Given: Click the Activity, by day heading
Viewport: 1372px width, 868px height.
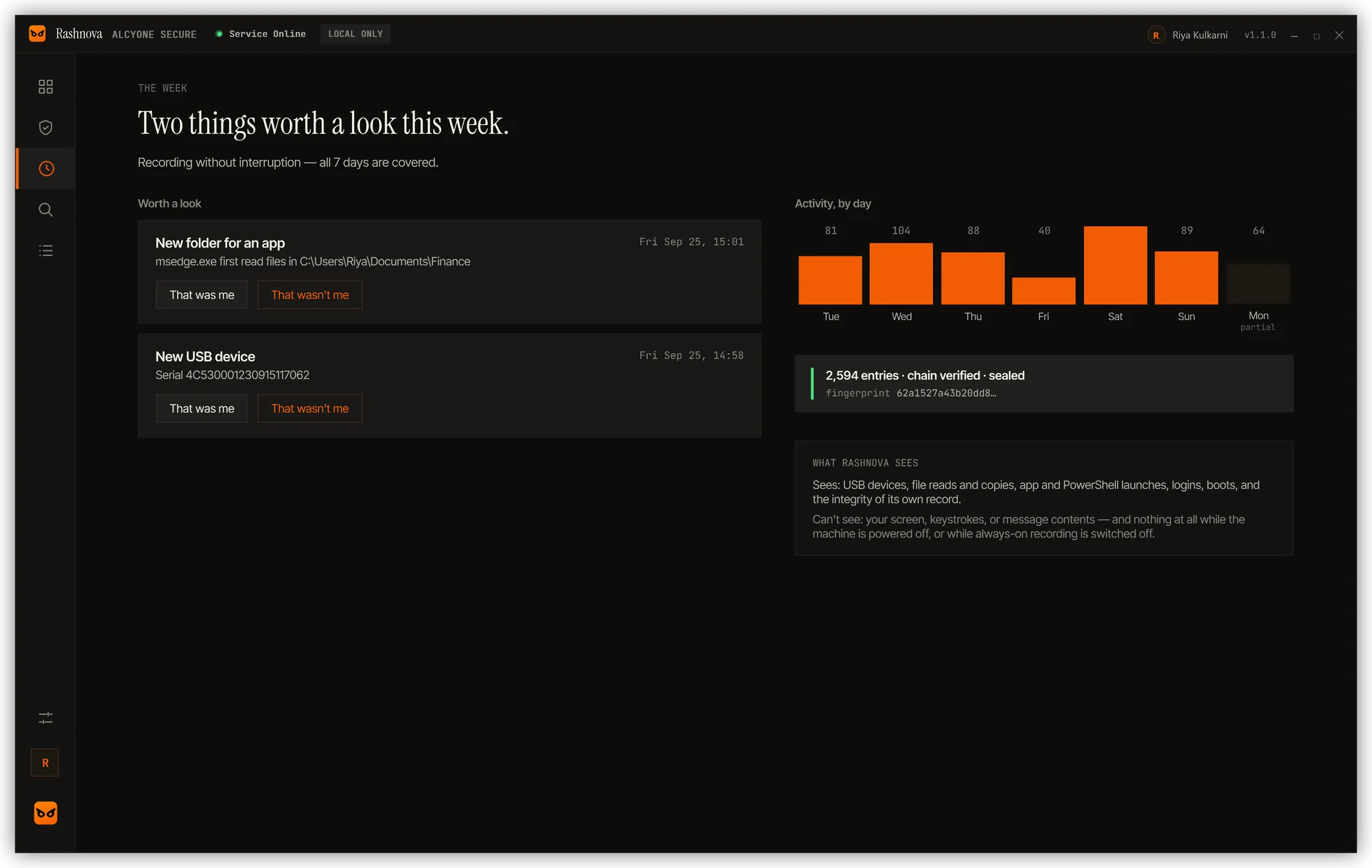Looking at the screenshot, I should pyautogui.click(x=833, y=204).
